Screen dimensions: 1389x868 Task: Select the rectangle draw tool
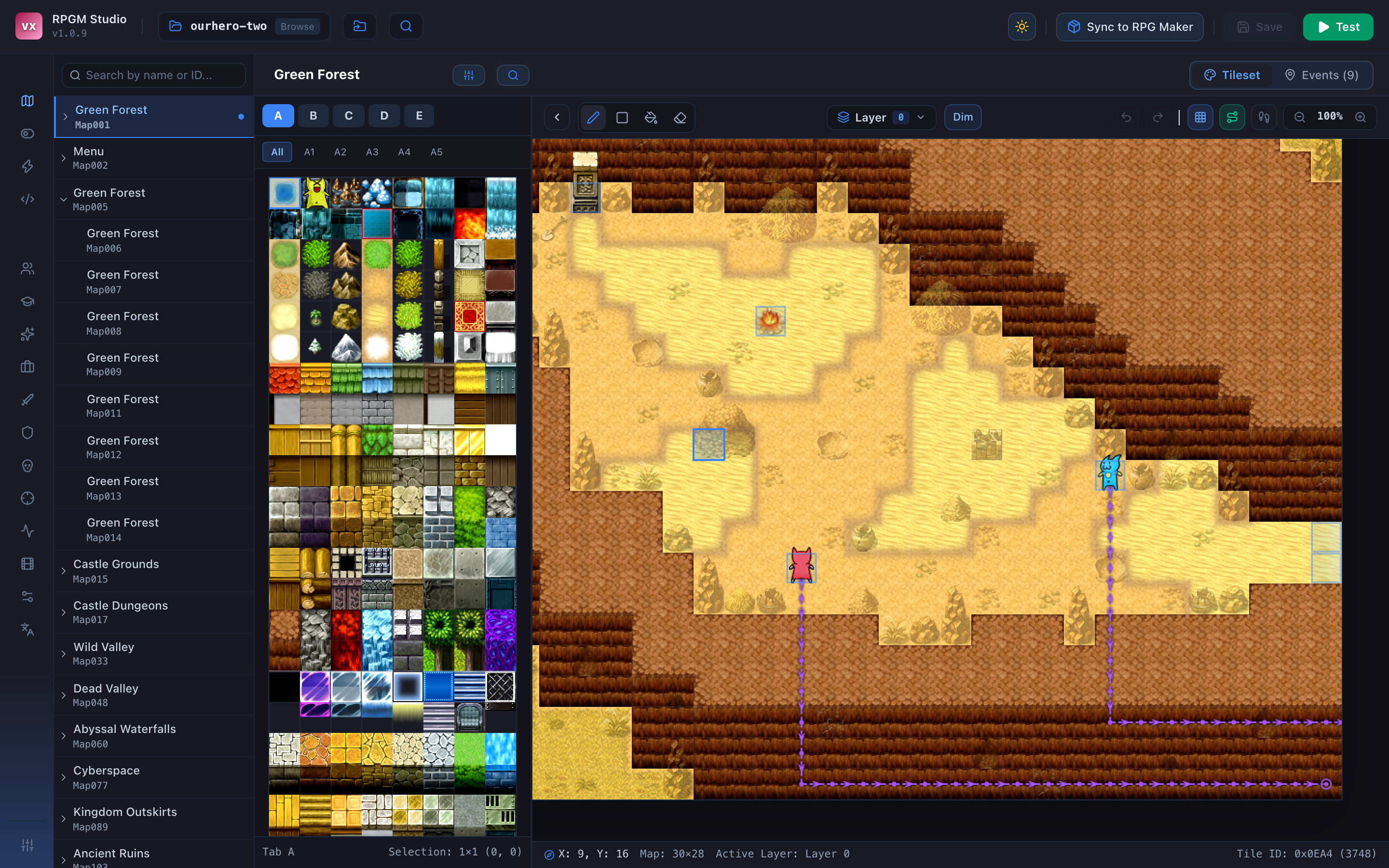click(x=622, y=118)
